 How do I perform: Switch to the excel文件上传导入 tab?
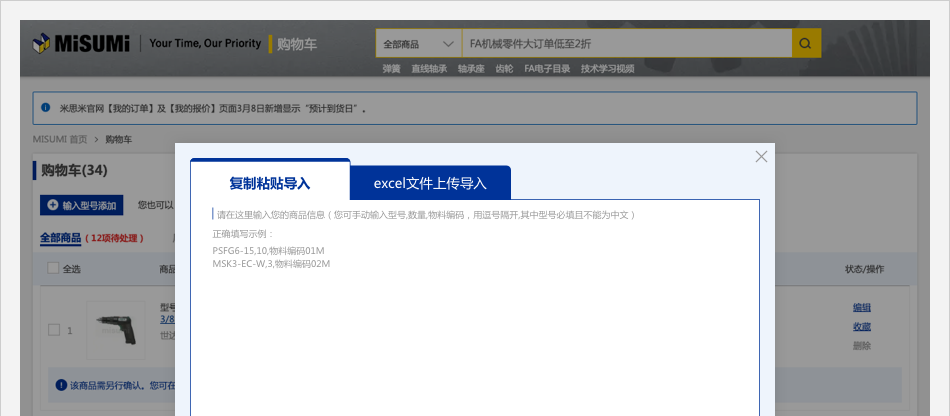click(x=429, y=183)
